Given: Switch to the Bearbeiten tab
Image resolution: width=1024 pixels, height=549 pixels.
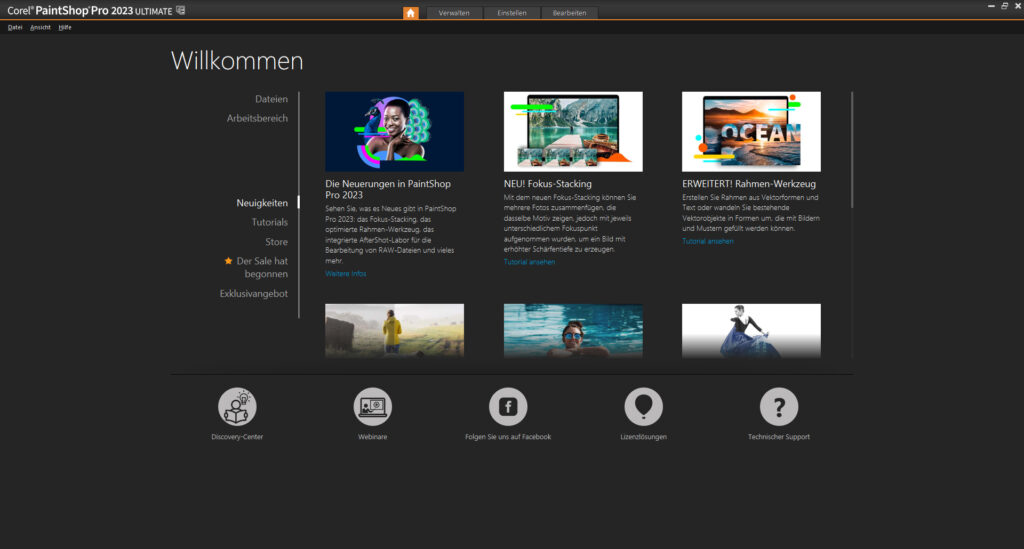Looking at the screenshot, I should (x=569, y=13).
